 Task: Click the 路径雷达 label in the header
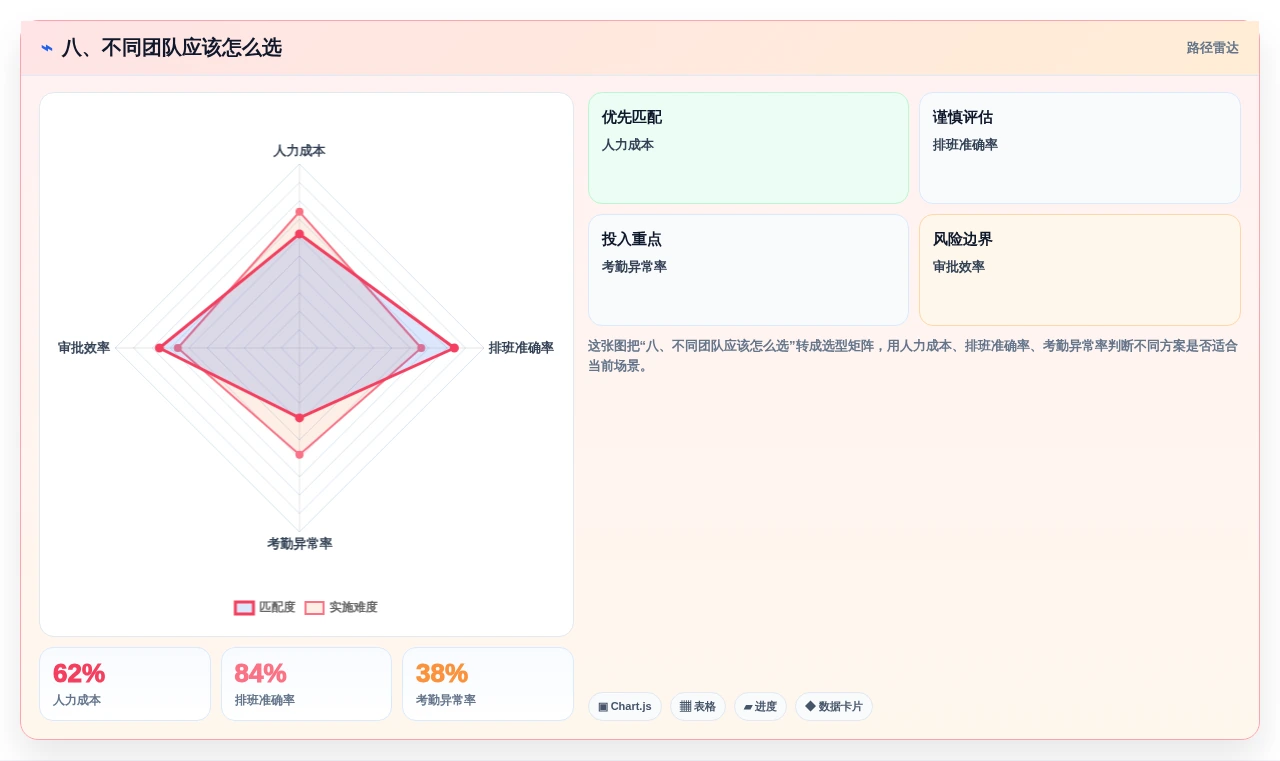pyautogui.click(x=1212, y=48)
